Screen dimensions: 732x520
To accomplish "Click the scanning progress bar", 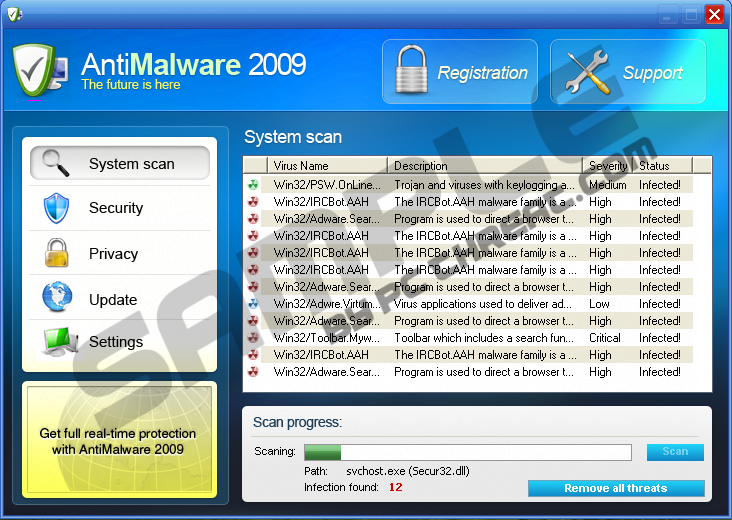I will tap(467, 452).
